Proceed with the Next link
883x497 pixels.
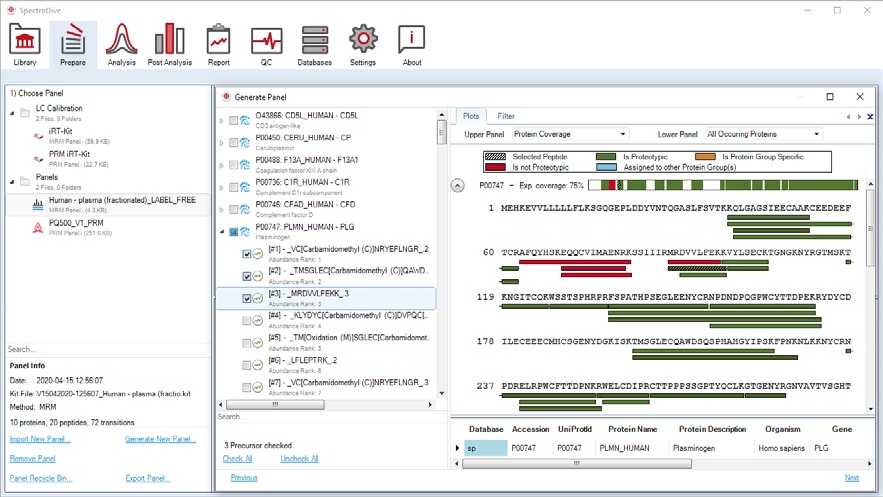tap(852, 478)
